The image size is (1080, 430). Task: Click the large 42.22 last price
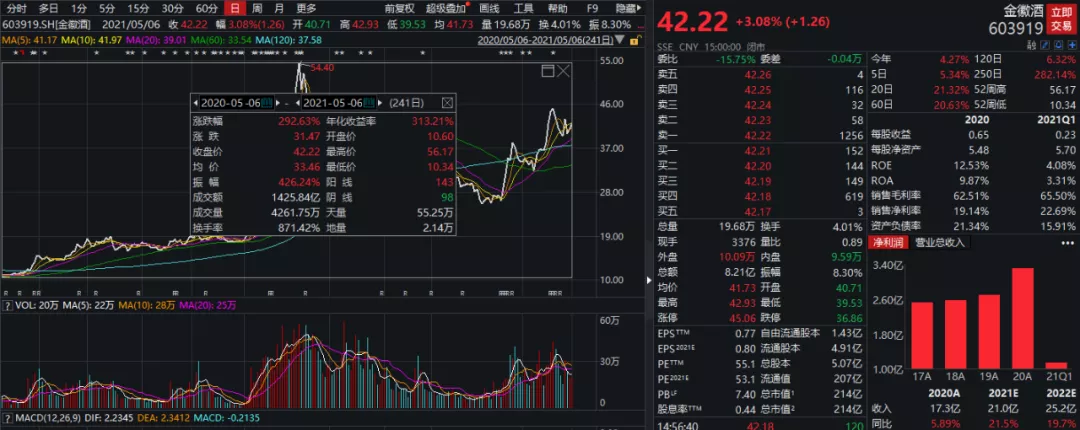point(692,22)
